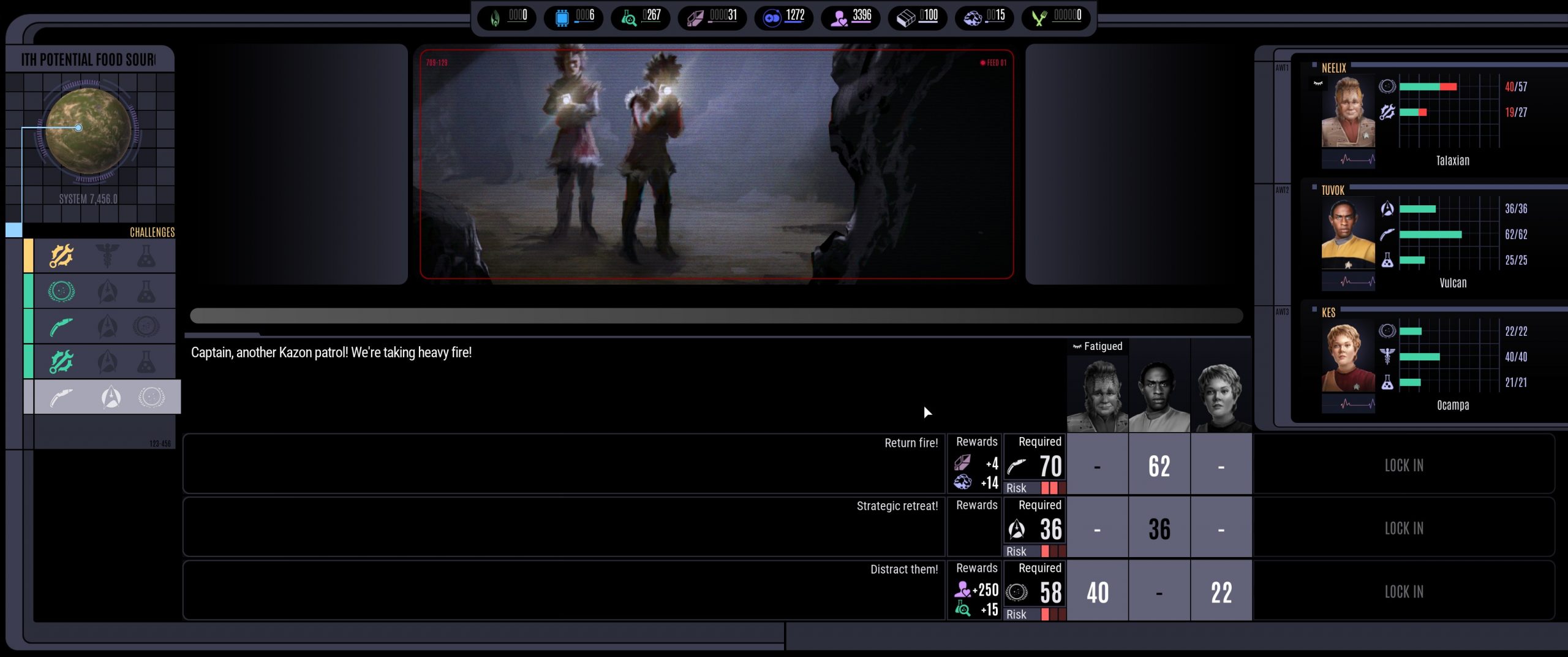Select the yellow wrench engineering challenge icon
Image resolution: width=1568 pixels, height=657 pixels.
[x=61, y=256]
